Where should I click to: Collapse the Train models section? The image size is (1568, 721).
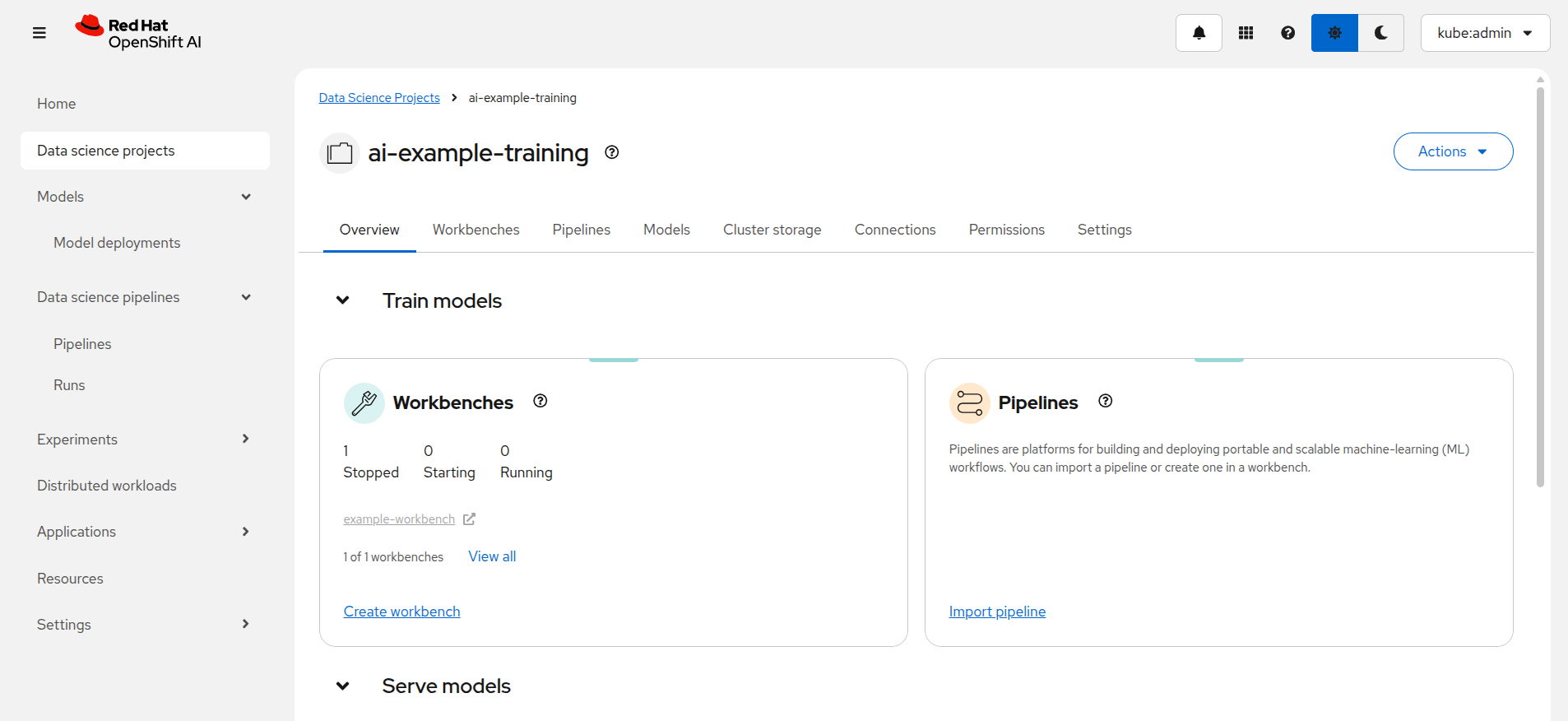[343, 300]
